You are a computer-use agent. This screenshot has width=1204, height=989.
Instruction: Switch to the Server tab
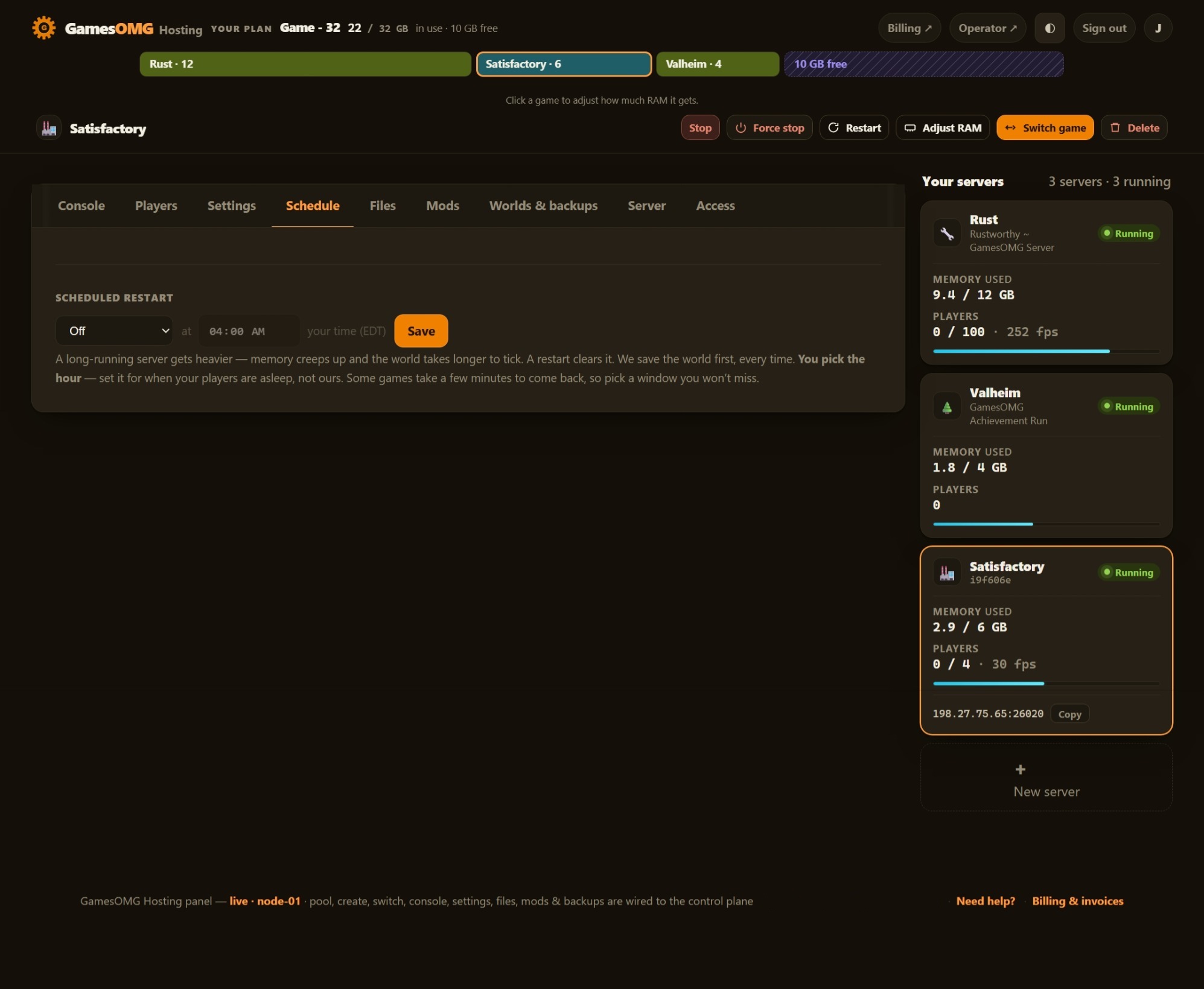pyautogui.click(x=646, y=206)
